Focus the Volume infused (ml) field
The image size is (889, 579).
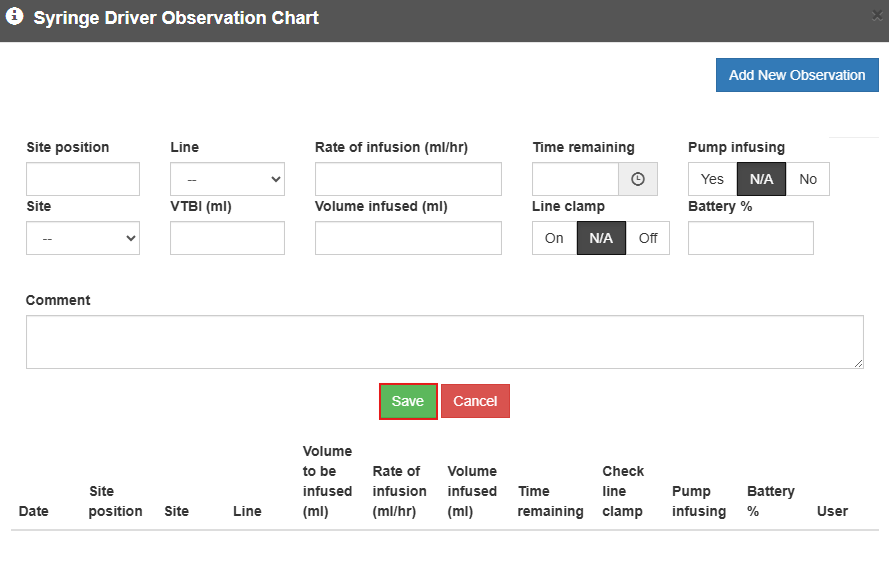click(408, 238)
